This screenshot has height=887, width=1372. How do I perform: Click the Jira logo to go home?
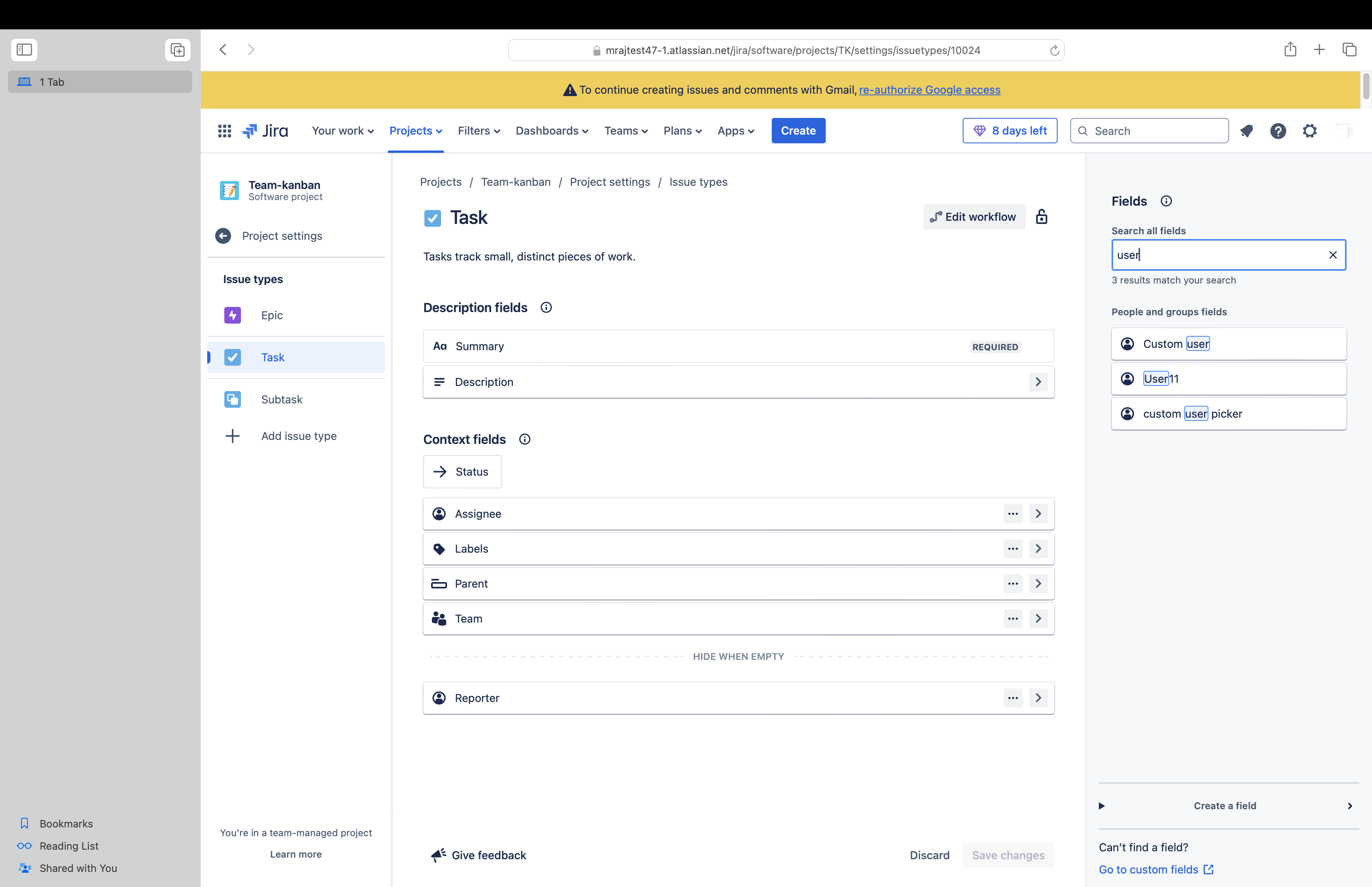pyautogui.click(x=266, y=131)
